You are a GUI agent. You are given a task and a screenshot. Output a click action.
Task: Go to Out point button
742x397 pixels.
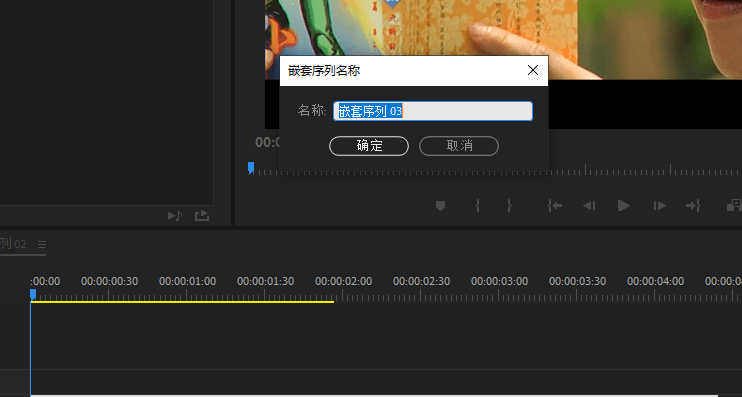click(693, 205)
